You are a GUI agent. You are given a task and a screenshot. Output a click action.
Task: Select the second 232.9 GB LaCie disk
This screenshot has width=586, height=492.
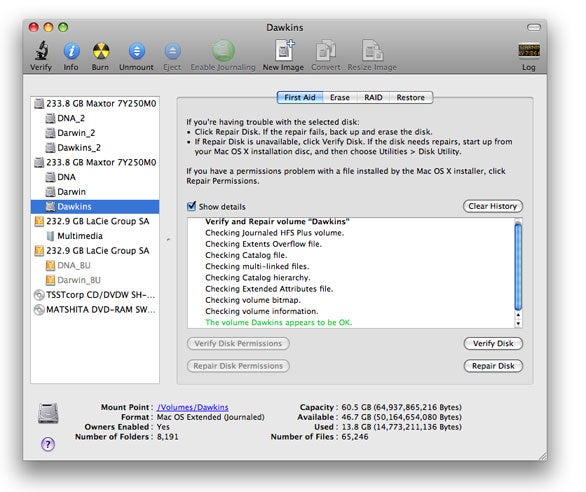pyautogui.click(x=95, y=250)
